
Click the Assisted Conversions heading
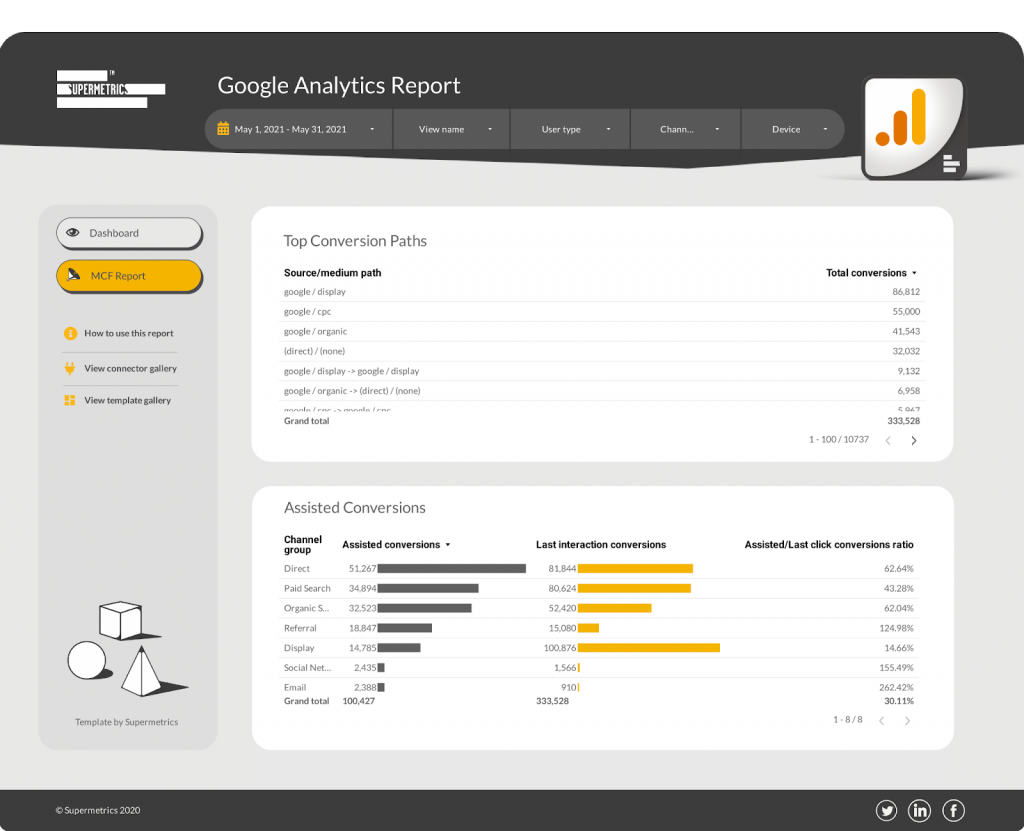pos(355,508)
